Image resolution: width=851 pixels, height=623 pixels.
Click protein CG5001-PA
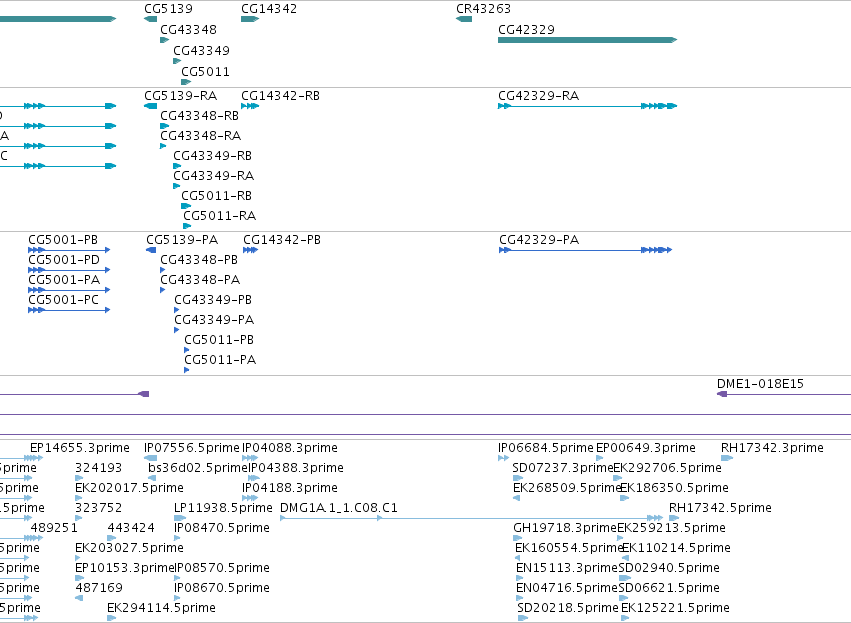[69, 290]
